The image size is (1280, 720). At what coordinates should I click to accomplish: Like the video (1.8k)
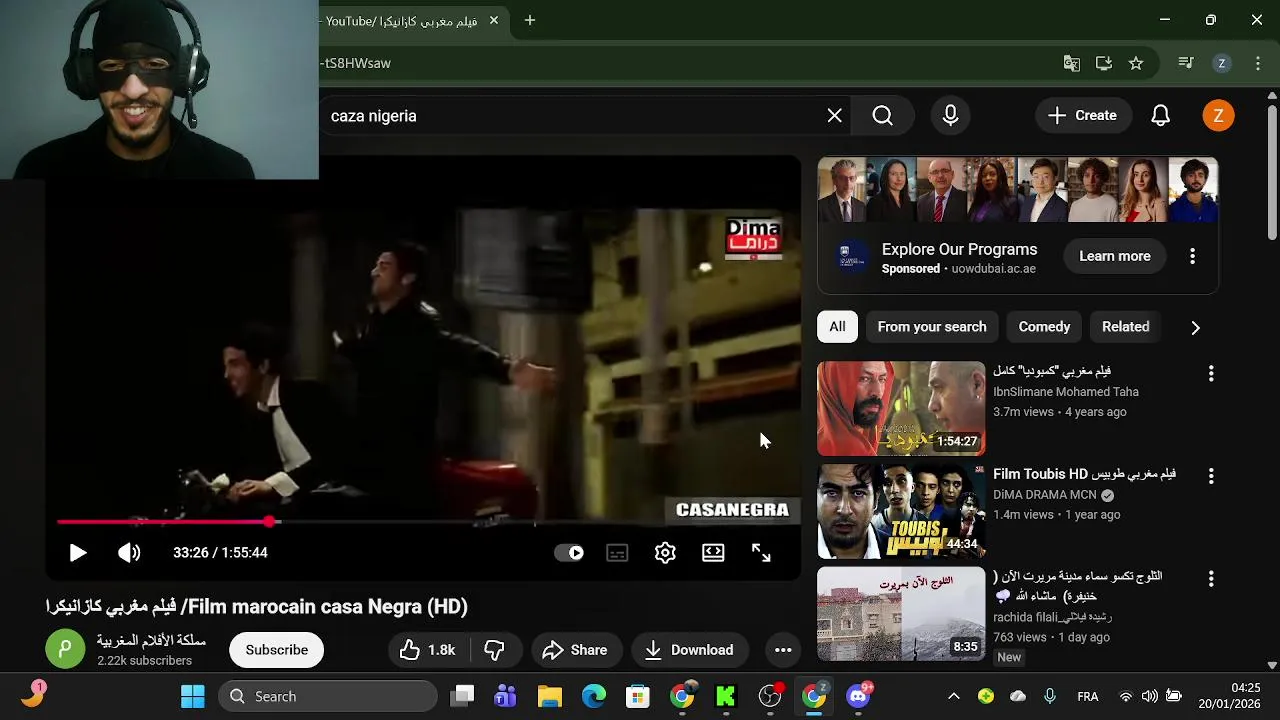click(x=427, y=650)
